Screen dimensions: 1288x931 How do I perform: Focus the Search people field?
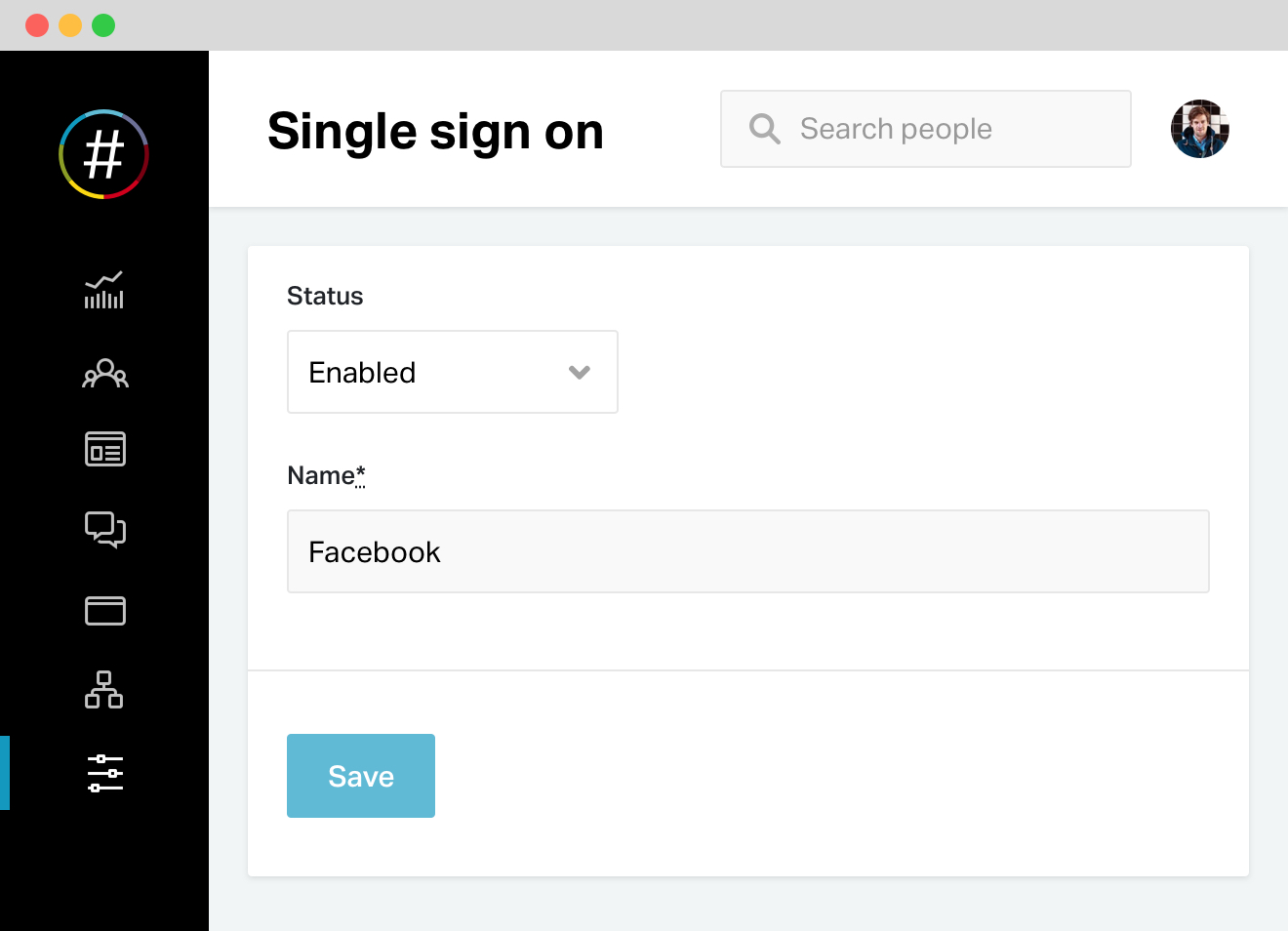click(x=926, y=129)
